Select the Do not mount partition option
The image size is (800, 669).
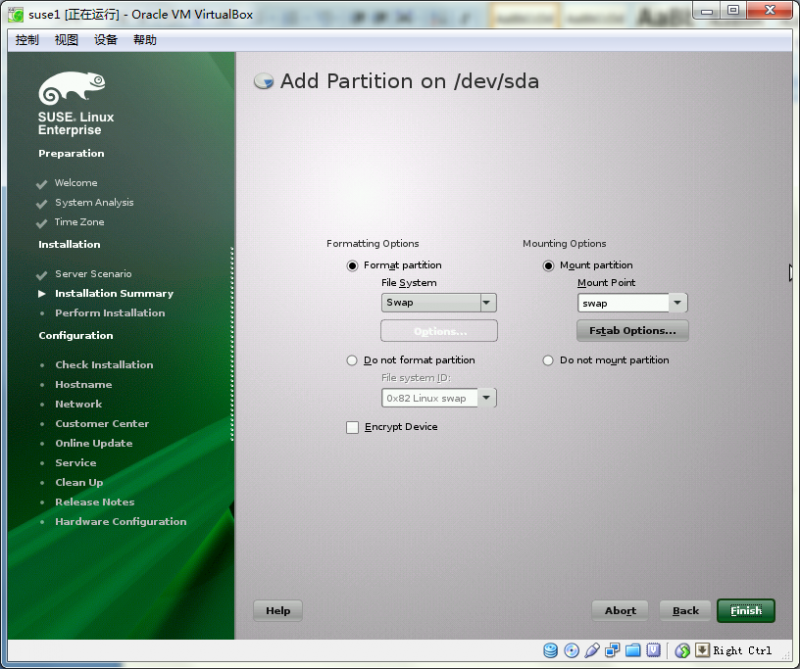[x=548, y=360]
